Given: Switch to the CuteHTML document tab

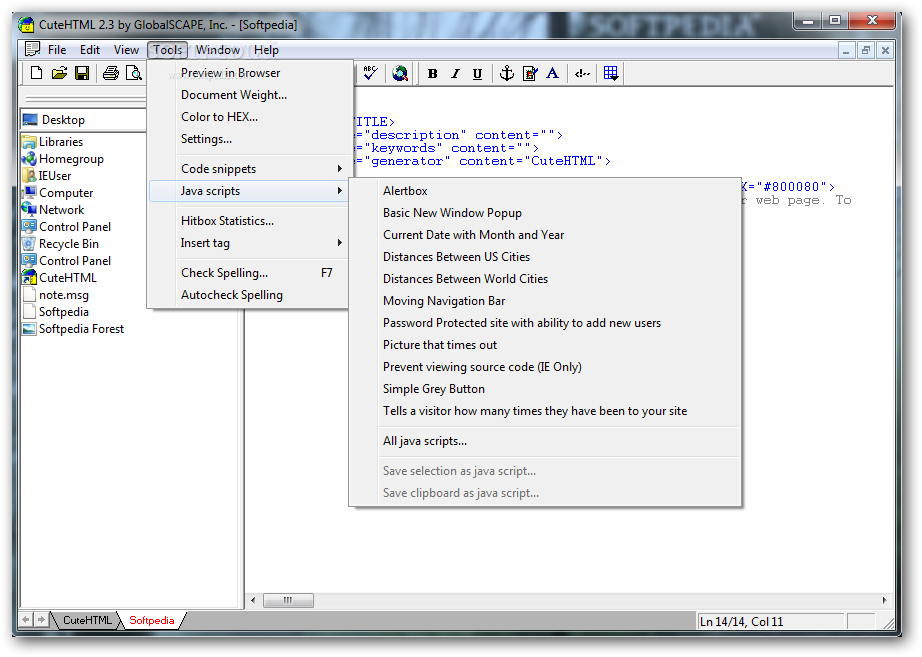Looking at the screenshot, I should pyautogui.click(x=86, y=620).
